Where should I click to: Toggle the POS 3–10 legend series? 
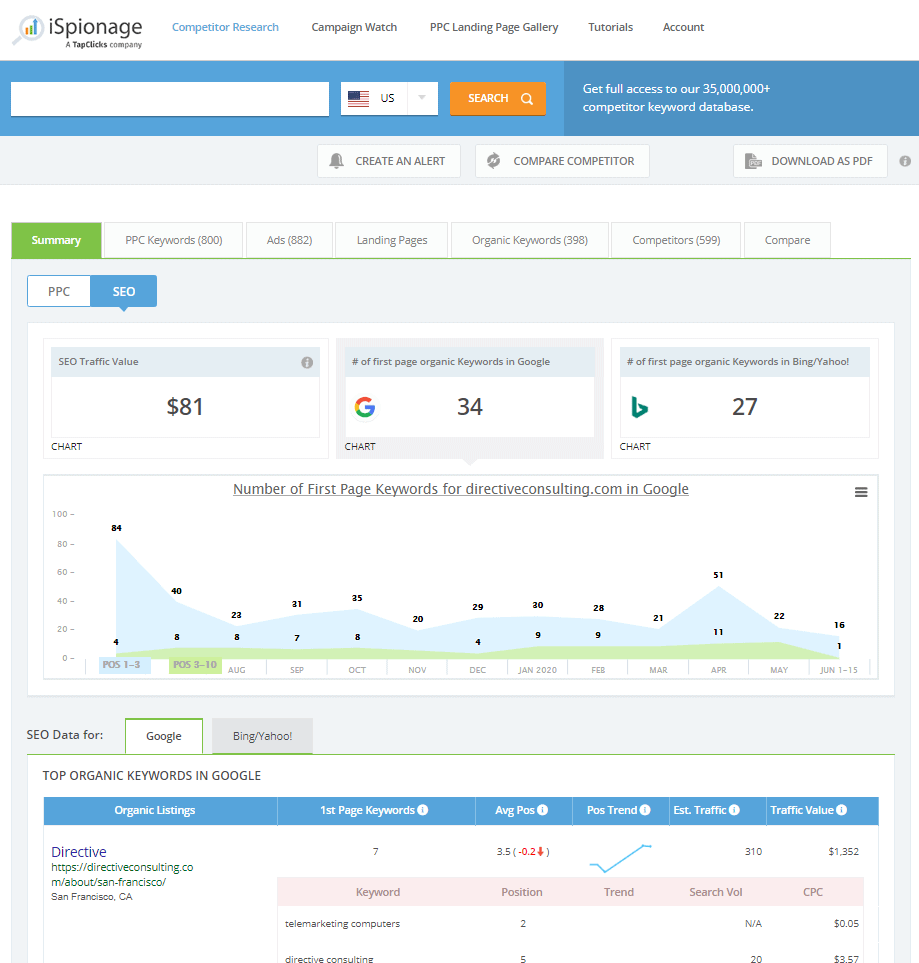(x=195, y=665)
